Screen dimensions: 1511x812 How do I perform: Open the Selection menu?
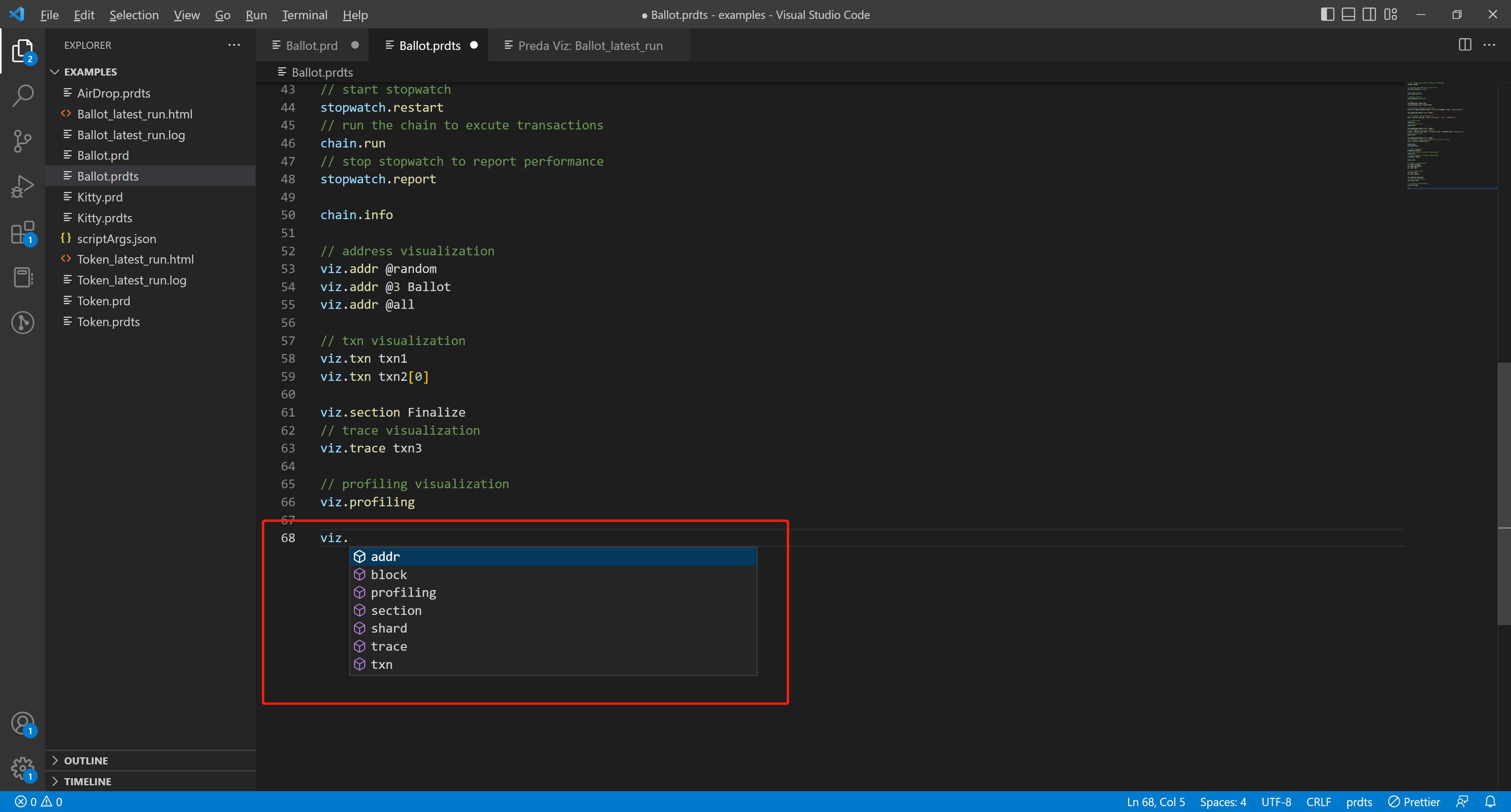click(x=134, y=15)
